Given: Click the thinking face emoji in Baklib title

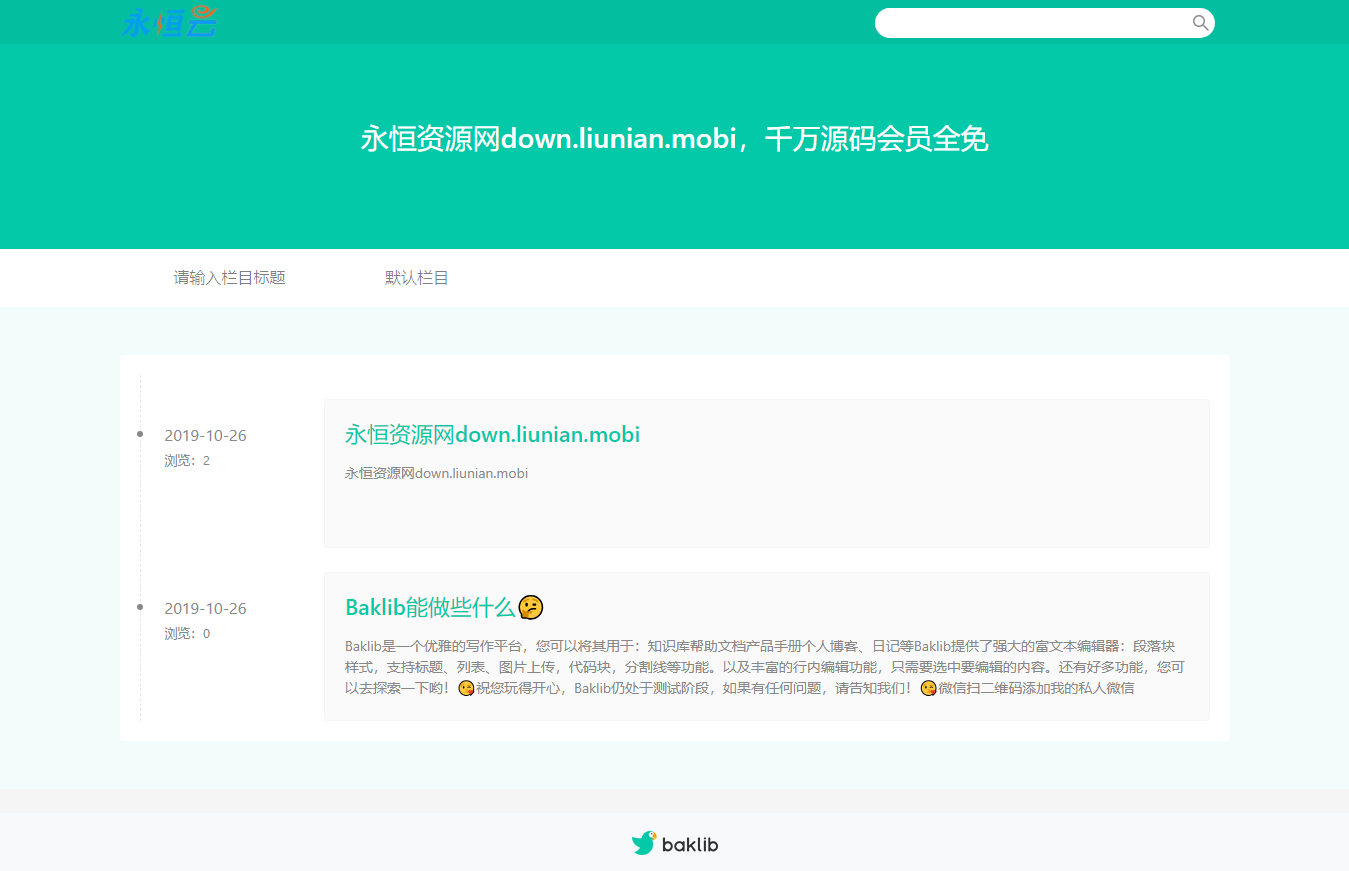Looking at the screenshot, I should tap(531, 607).
